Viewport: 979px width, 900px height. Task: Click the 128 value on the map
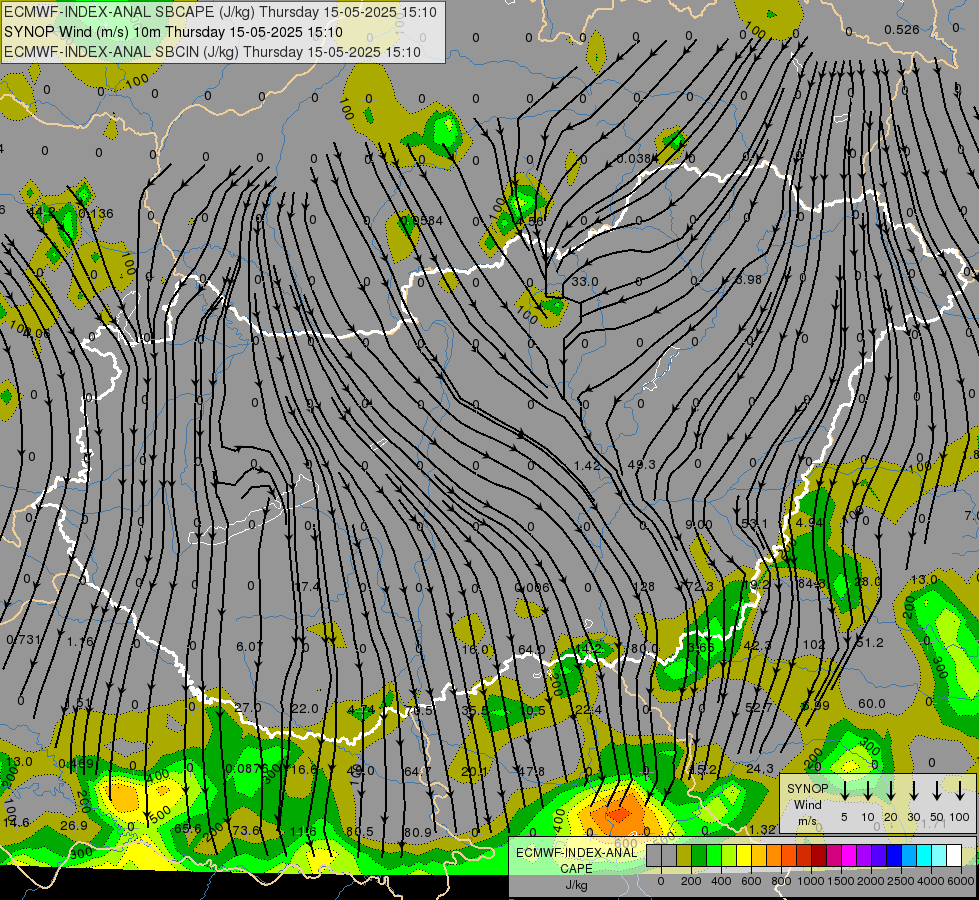pyautogui.click(x=643, y=586)
